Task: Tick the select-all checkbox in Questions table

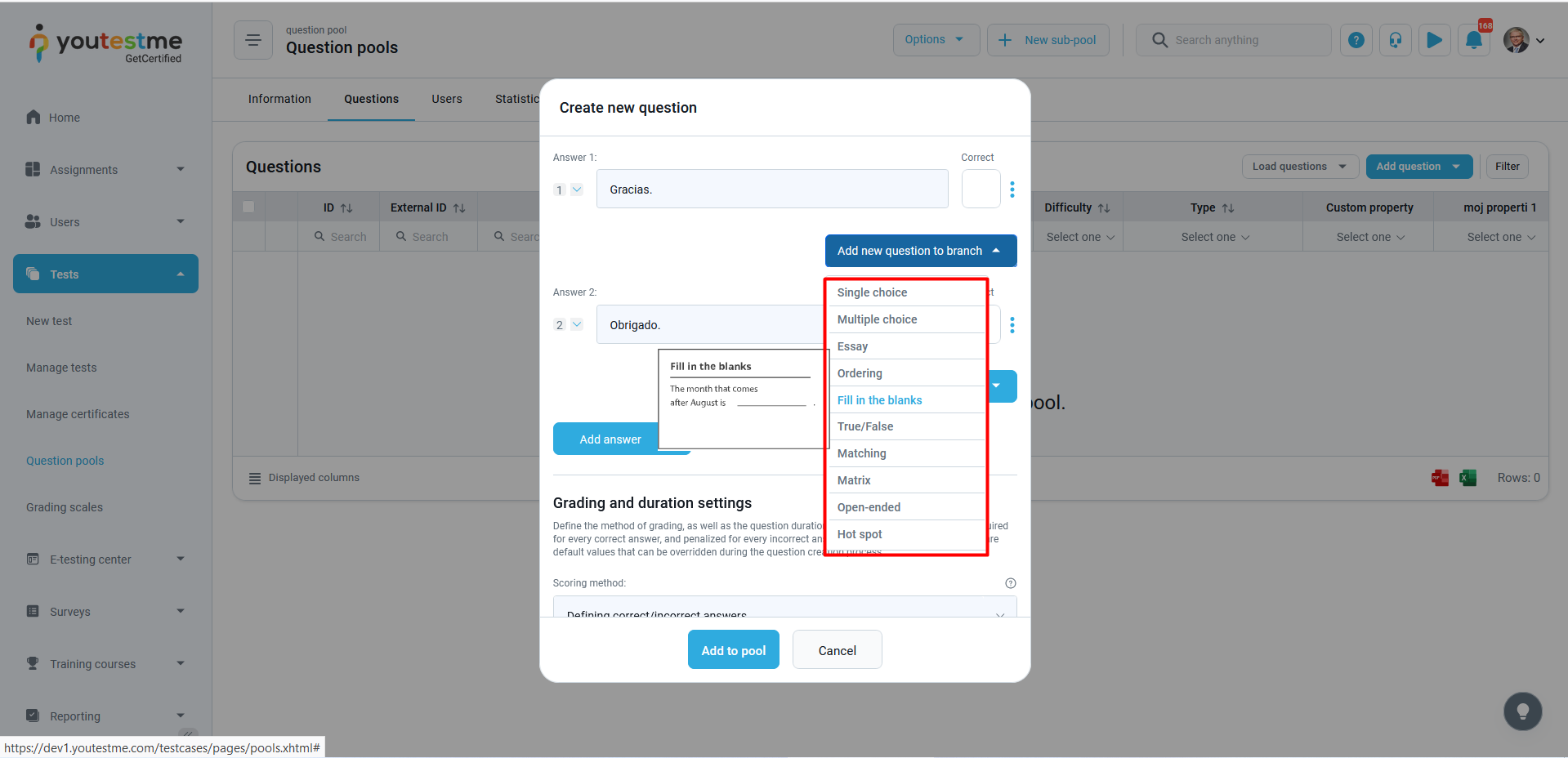Action: click(248, 207)
